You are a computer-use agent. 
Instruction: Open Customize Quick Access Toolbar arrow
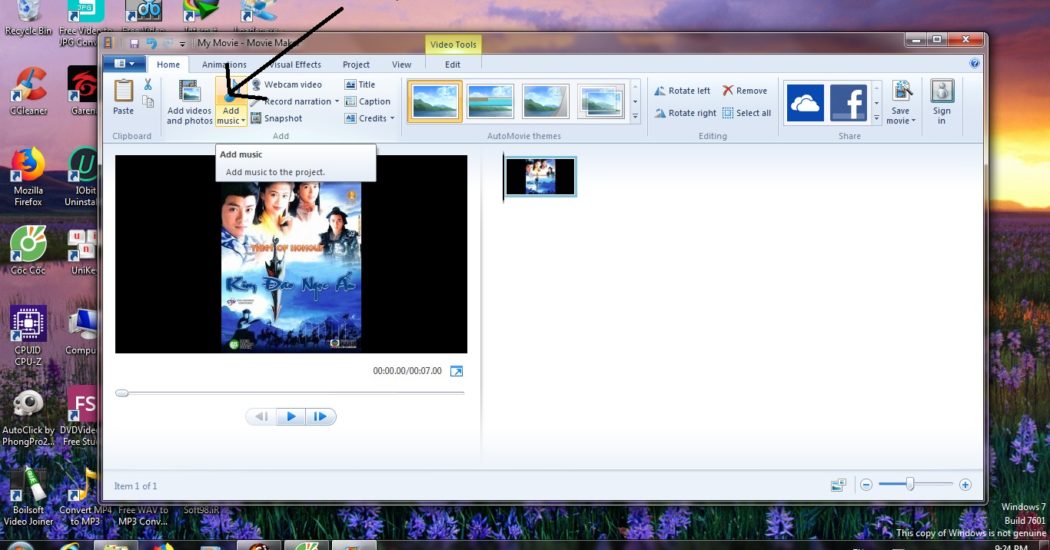182,44
